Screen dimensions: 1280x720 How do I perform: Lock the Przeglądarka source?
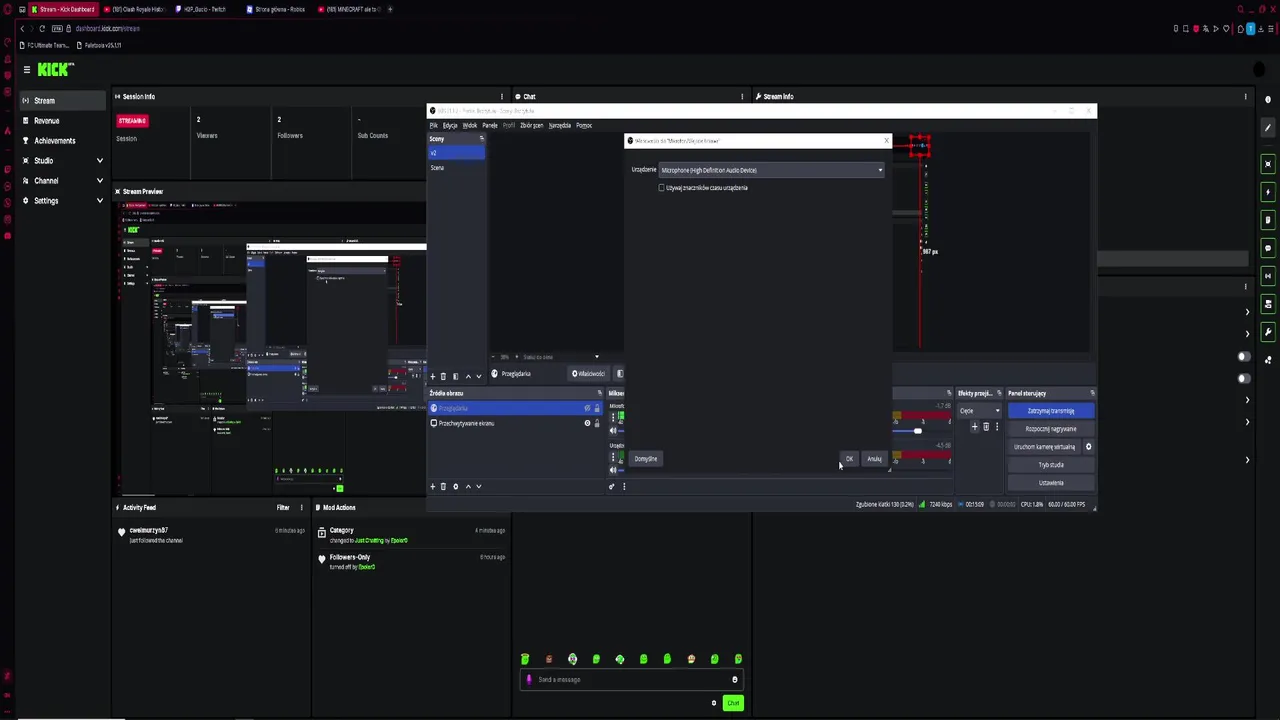pos(597,409)
